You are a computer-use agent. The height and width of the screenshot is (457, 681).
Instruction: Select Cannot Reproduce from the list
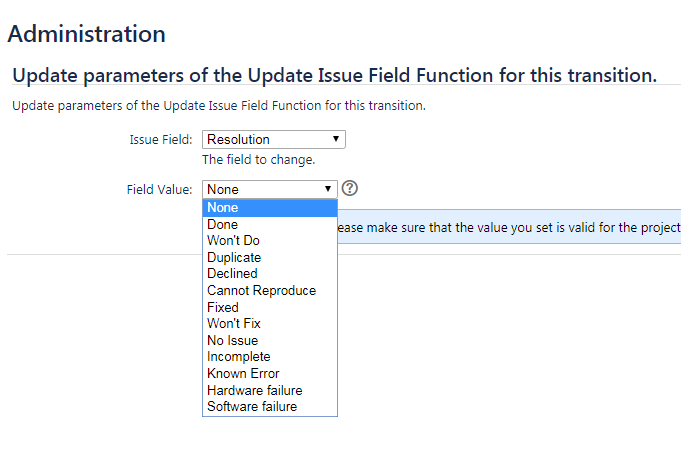click(x=270, y=291)
